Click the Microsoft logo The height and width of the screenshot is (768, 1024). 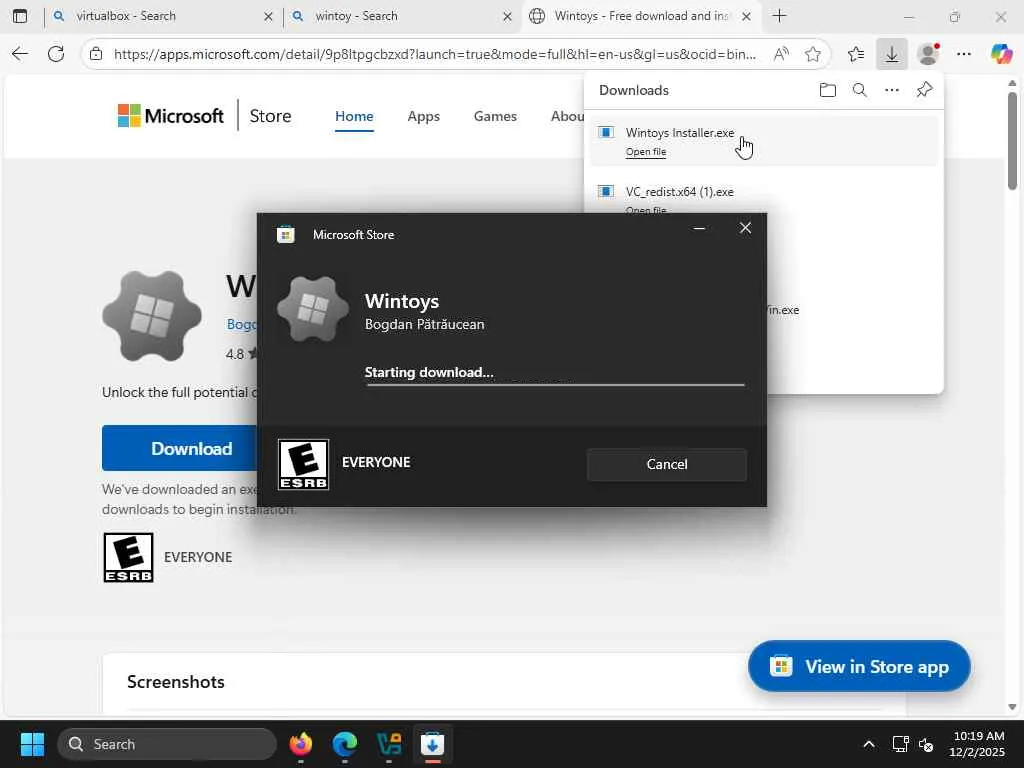pos(170,116)
